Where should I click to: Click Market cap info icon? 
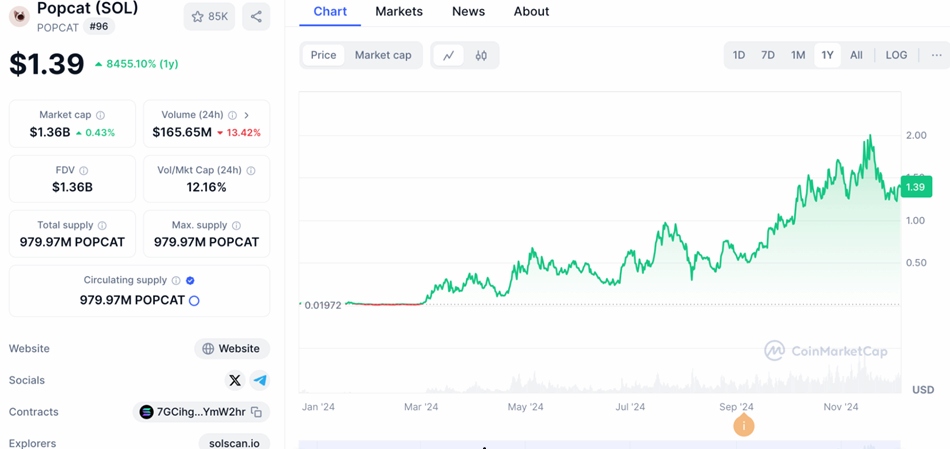click(x=101, y=115)
